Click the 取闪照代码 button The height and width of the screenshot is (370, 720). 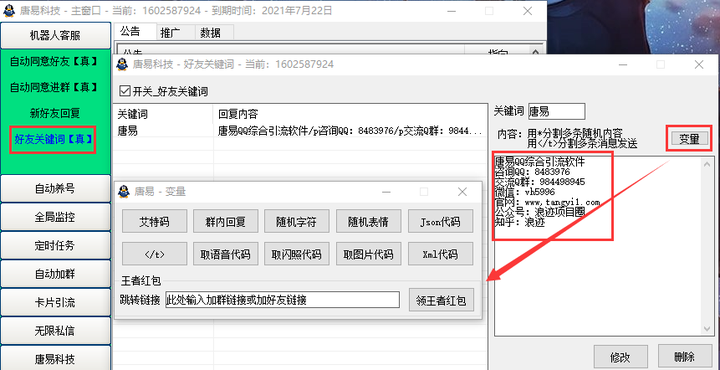click(297, 254)
